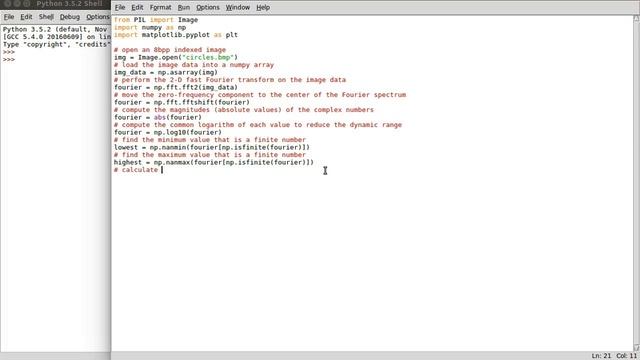
Task: Click the editor vertical scrollbar down arrow
Action: coord(636,347)
